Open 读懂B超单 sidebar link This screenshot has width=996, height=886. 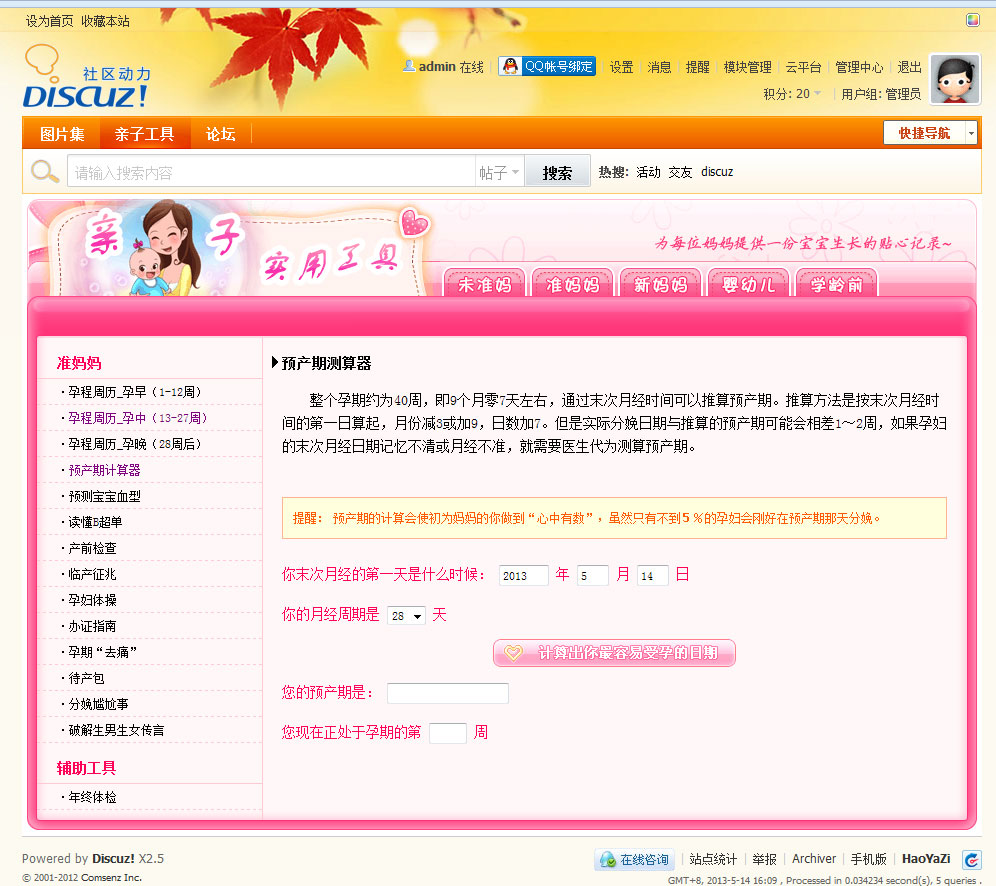95,522
